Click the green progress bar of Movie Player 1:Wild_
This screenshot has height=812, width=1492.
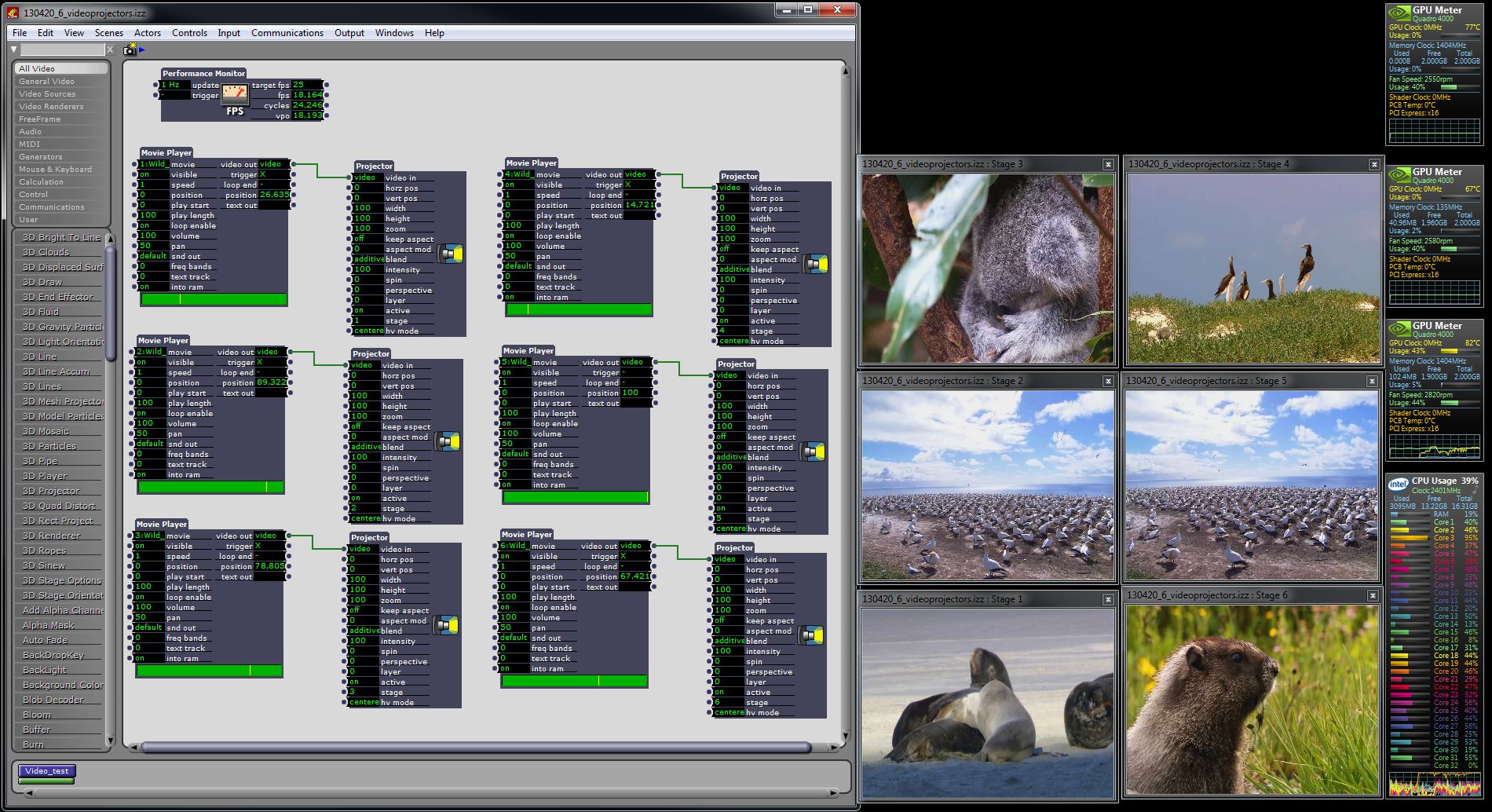pos(214,299)
